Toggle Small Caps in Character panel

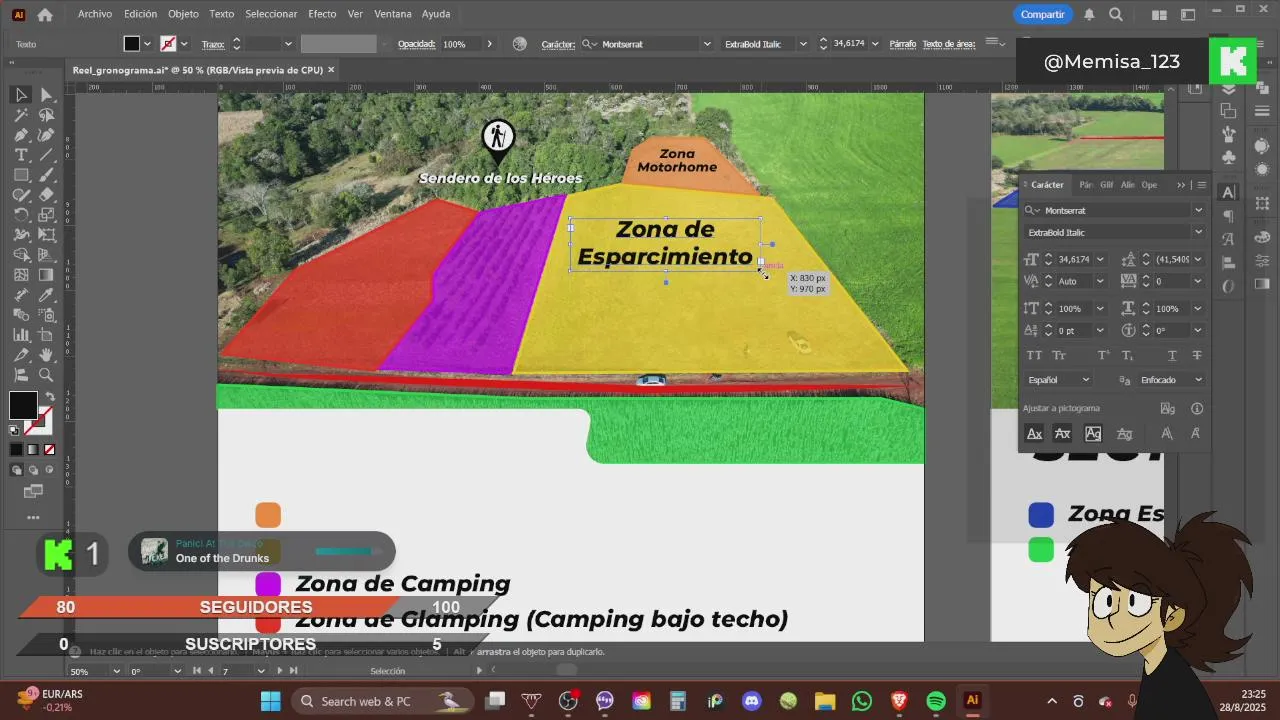[x=1059, y=355]
